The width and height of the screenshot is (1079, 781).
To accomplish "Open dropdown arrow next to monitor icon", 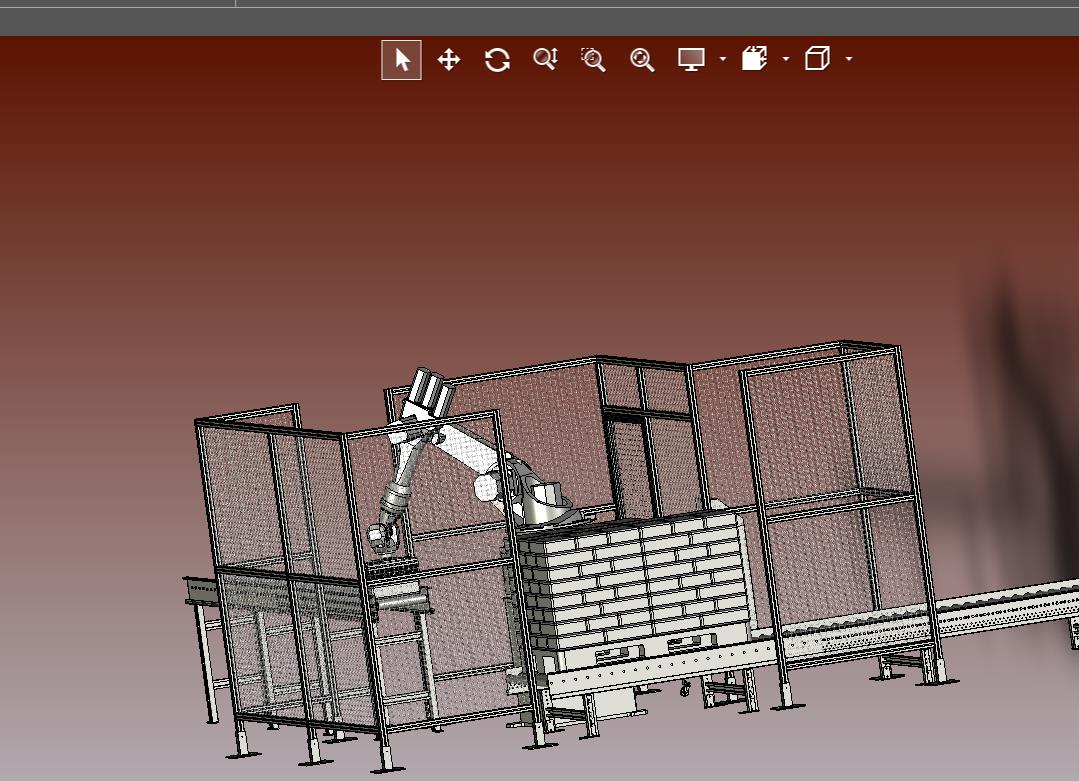I will click(x=723, y=59).
